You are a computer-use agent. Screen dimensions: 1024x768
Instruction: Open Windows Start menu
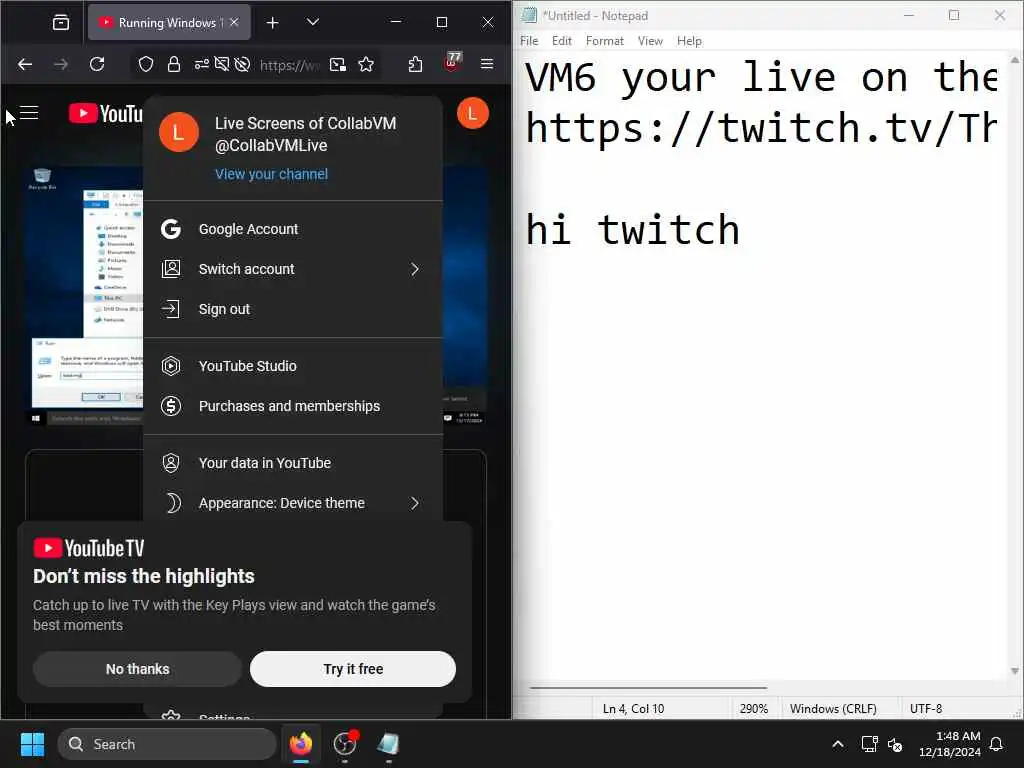point(33,744)
